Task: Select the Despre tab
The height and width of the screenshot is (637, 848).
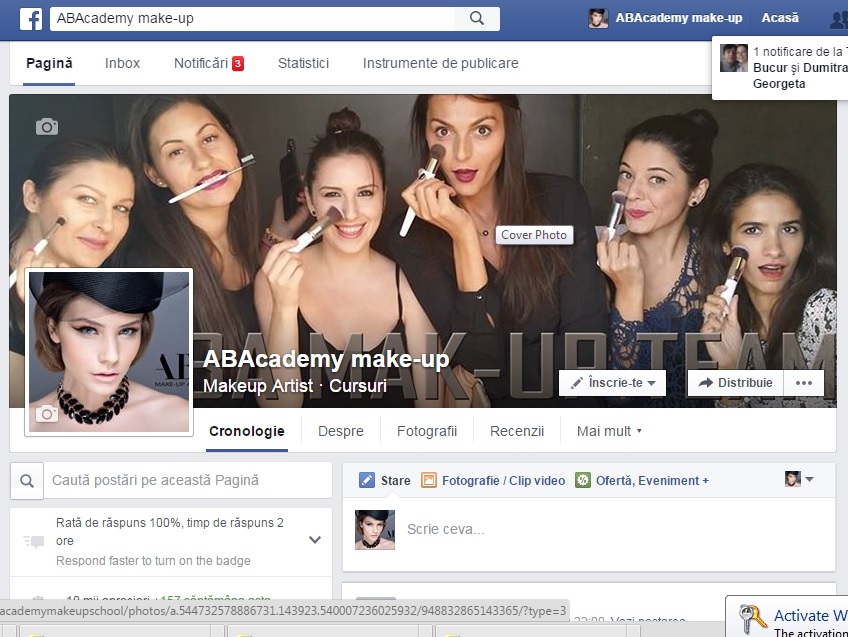Action: click(341, 431)
